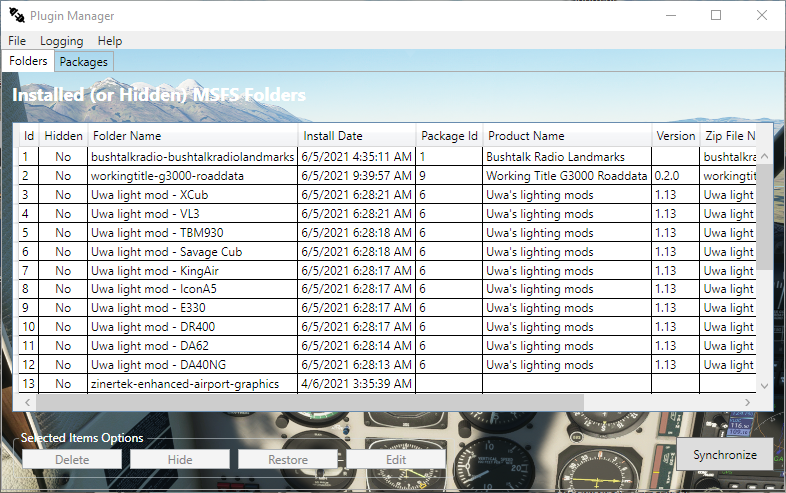Open the File menu

[17, 41]
